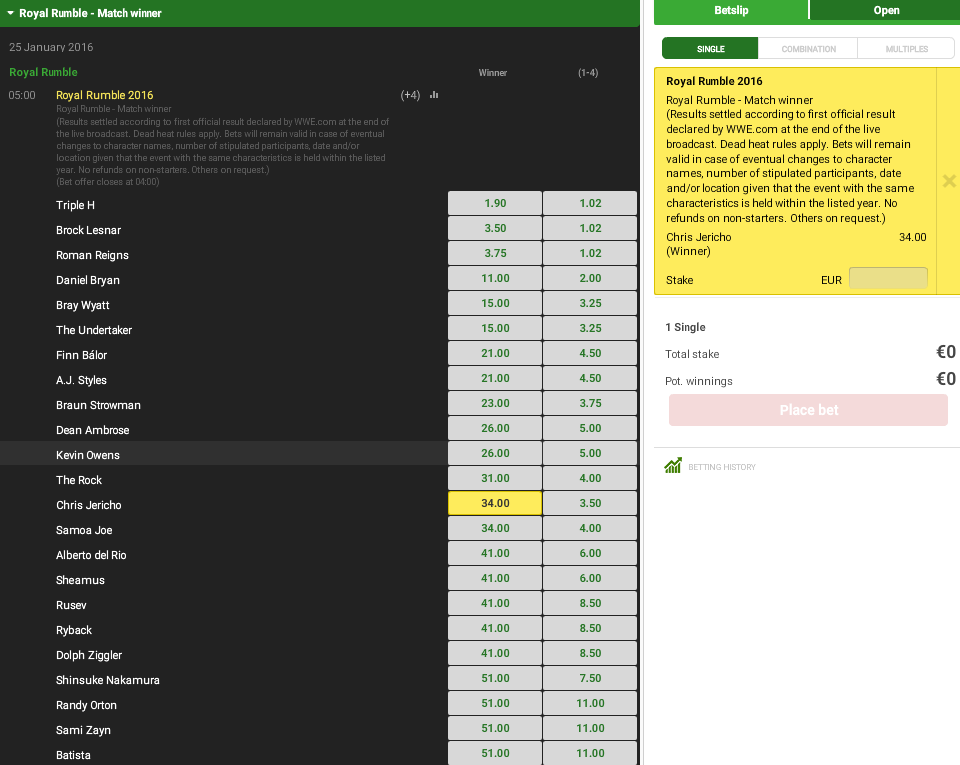Screen dimensions: 960x765
Task: Switch to the Open bets tab
Action: pos(886,10)
